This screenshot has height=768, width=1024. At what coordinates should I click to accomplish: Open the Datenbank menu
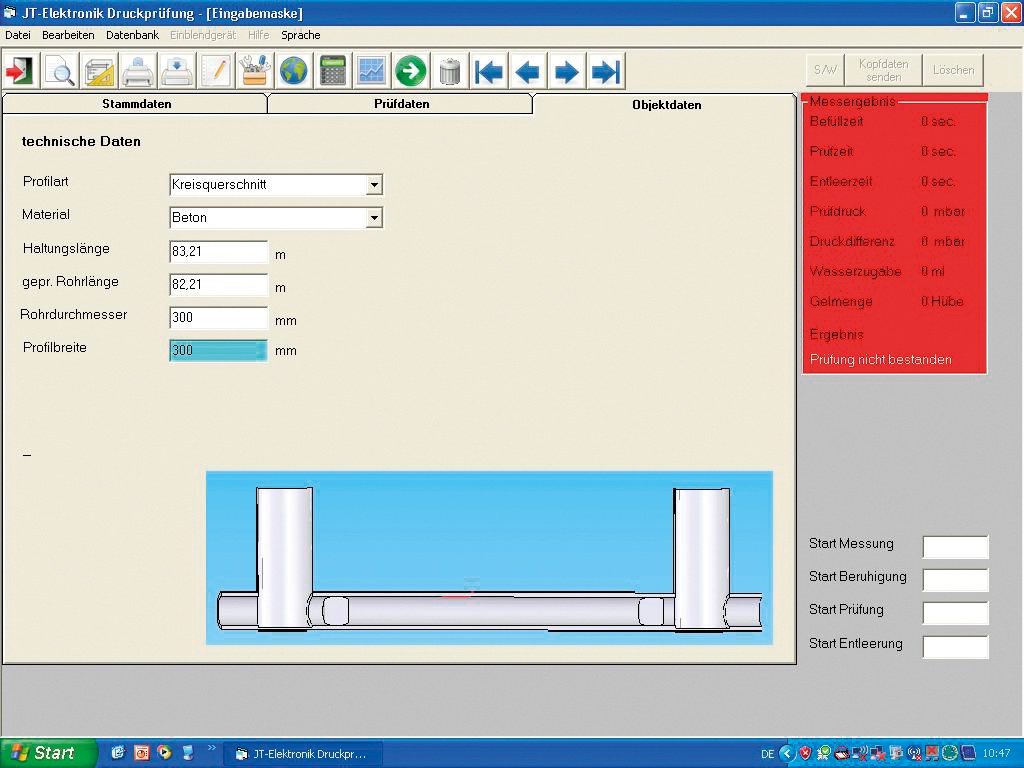[132, 35]
